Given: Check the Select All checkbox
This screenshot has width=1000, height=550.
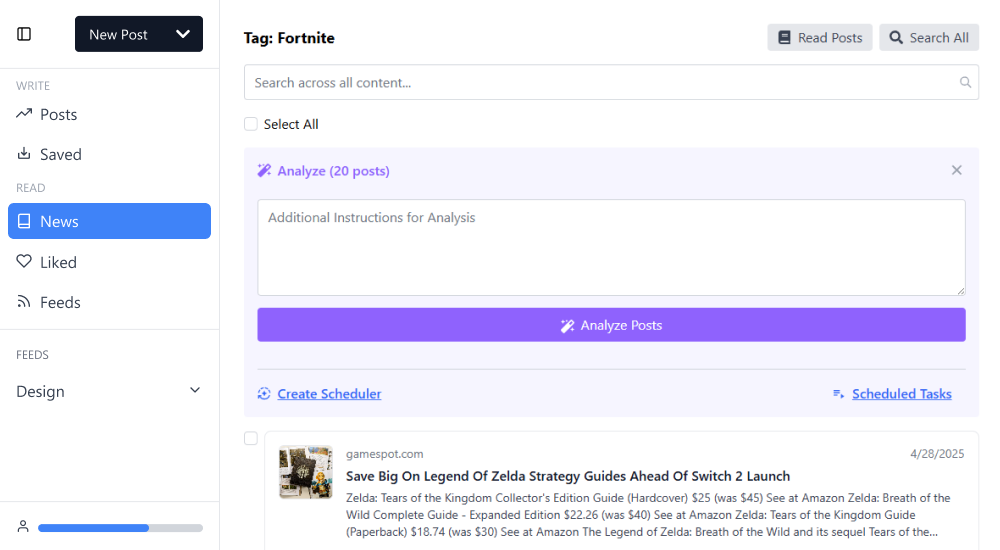Looking at the screenshot, I should click(251, 124).
